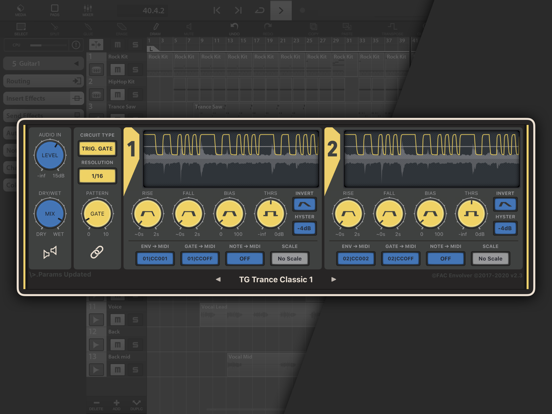Screen dimensions: 552x414
Task: Click the link chain icon under Gate knob
Action: click(x=97, y=252)
